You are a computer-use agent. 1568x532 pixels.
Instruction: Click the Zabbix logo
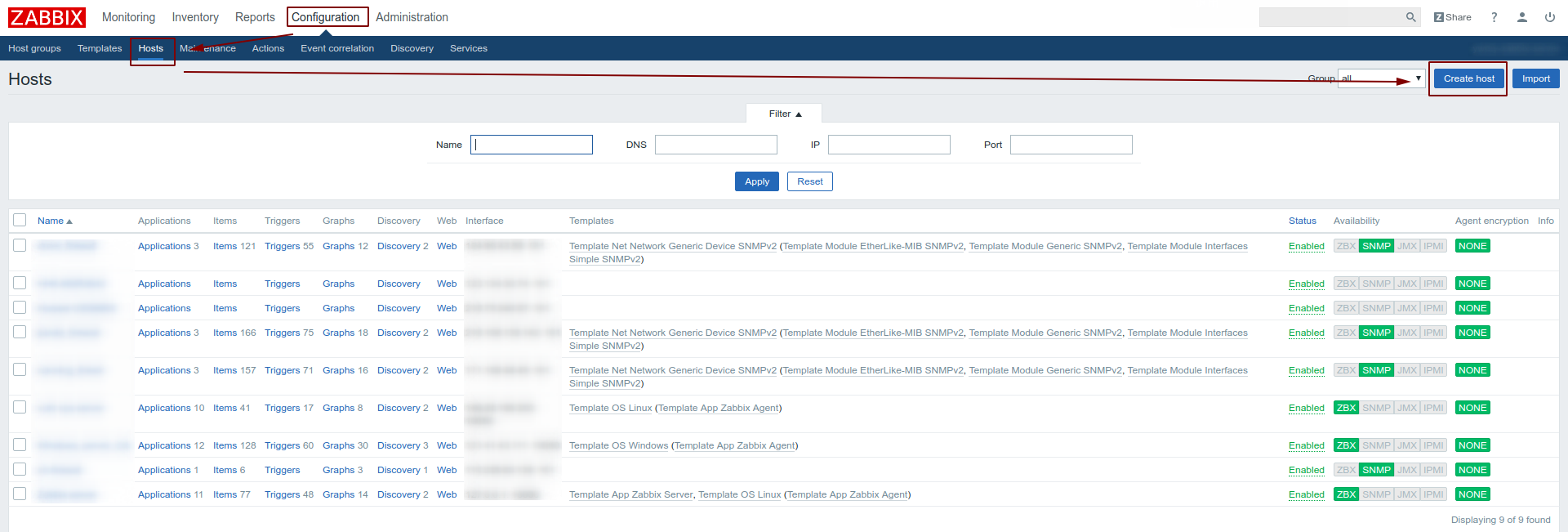click(47, 17)
